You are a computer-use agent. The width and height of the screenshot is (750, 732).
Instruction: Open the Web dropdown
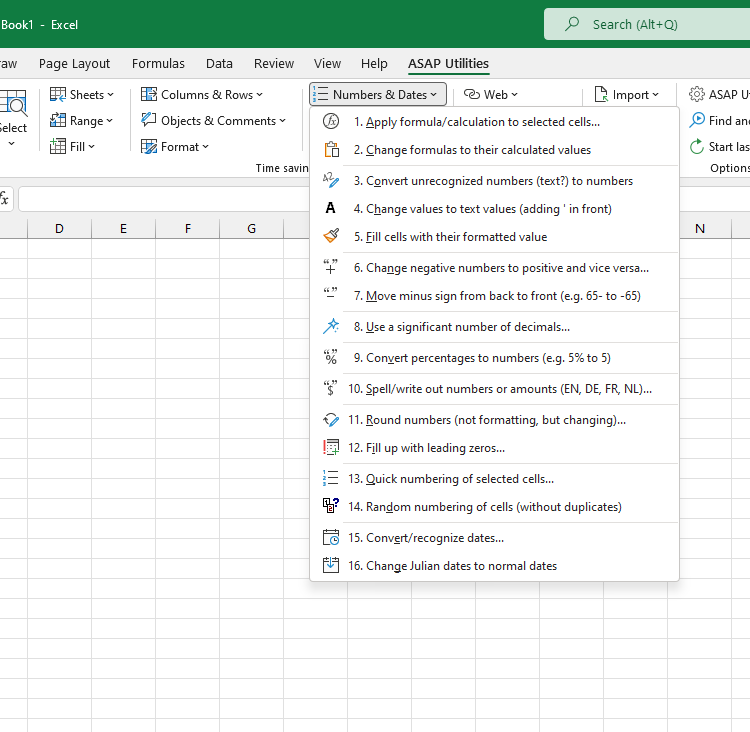(491, 94)
